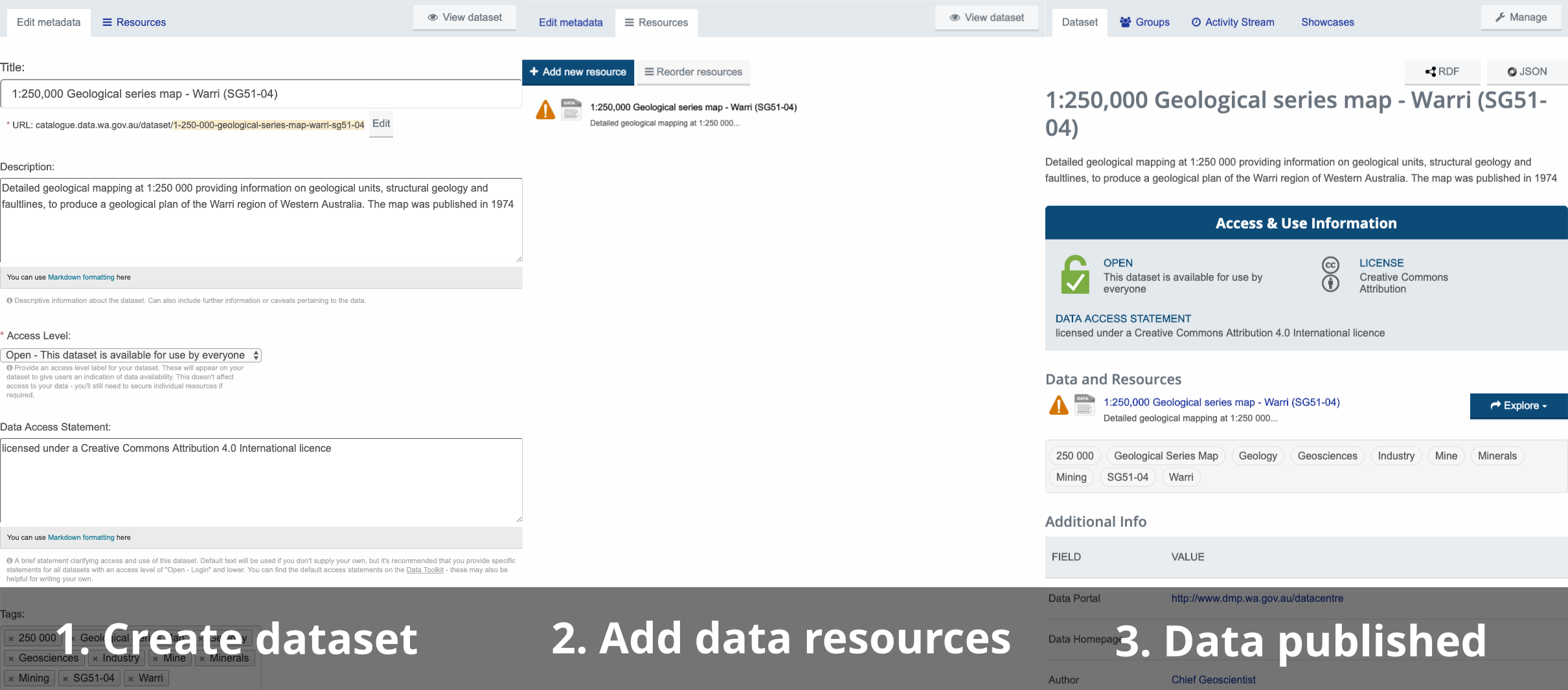The width and height of the screenshot is (1568, 690).
Task: Remove the Warri tag with its x
Action: click(131, 679)
